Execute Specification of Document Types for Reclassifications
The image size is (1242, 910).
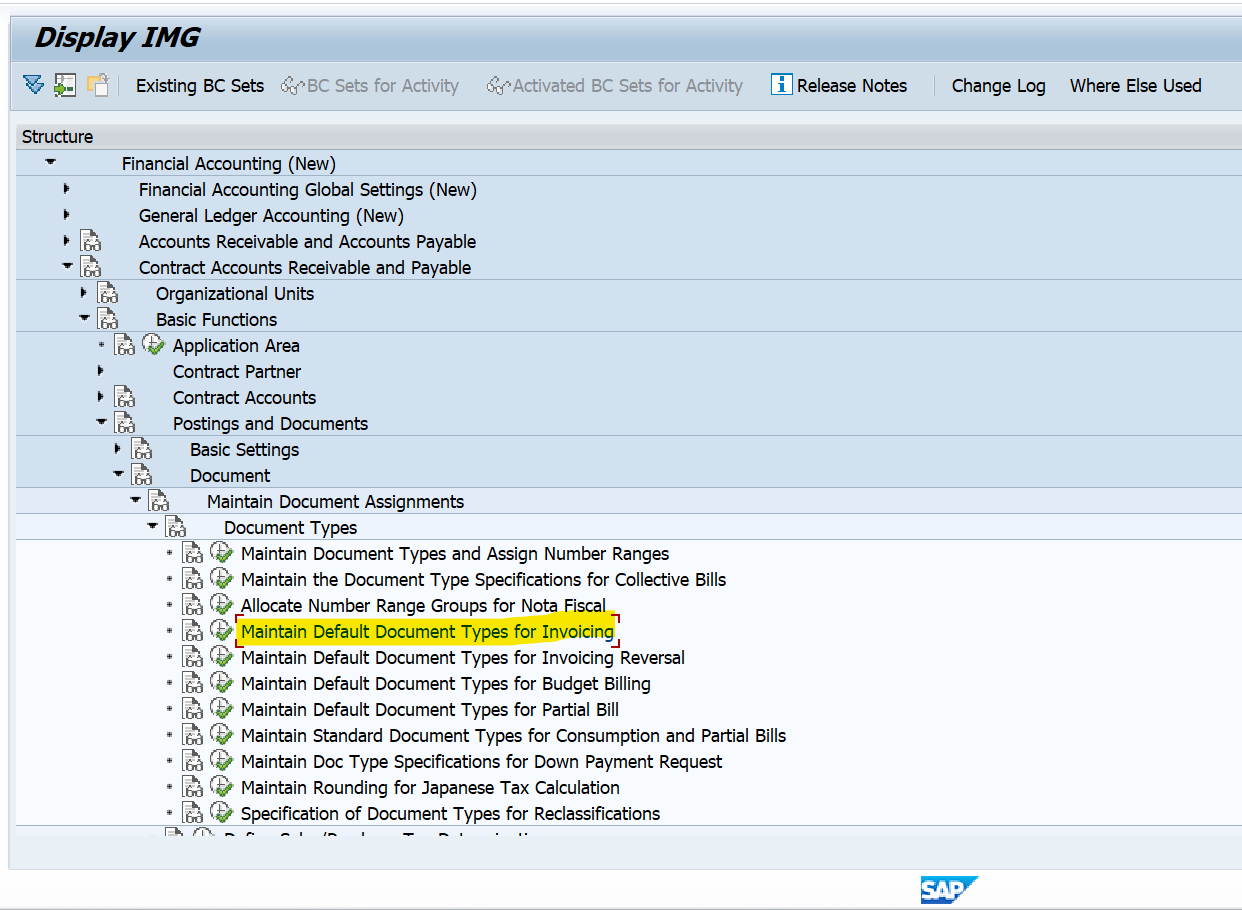(x=222, y=813)
